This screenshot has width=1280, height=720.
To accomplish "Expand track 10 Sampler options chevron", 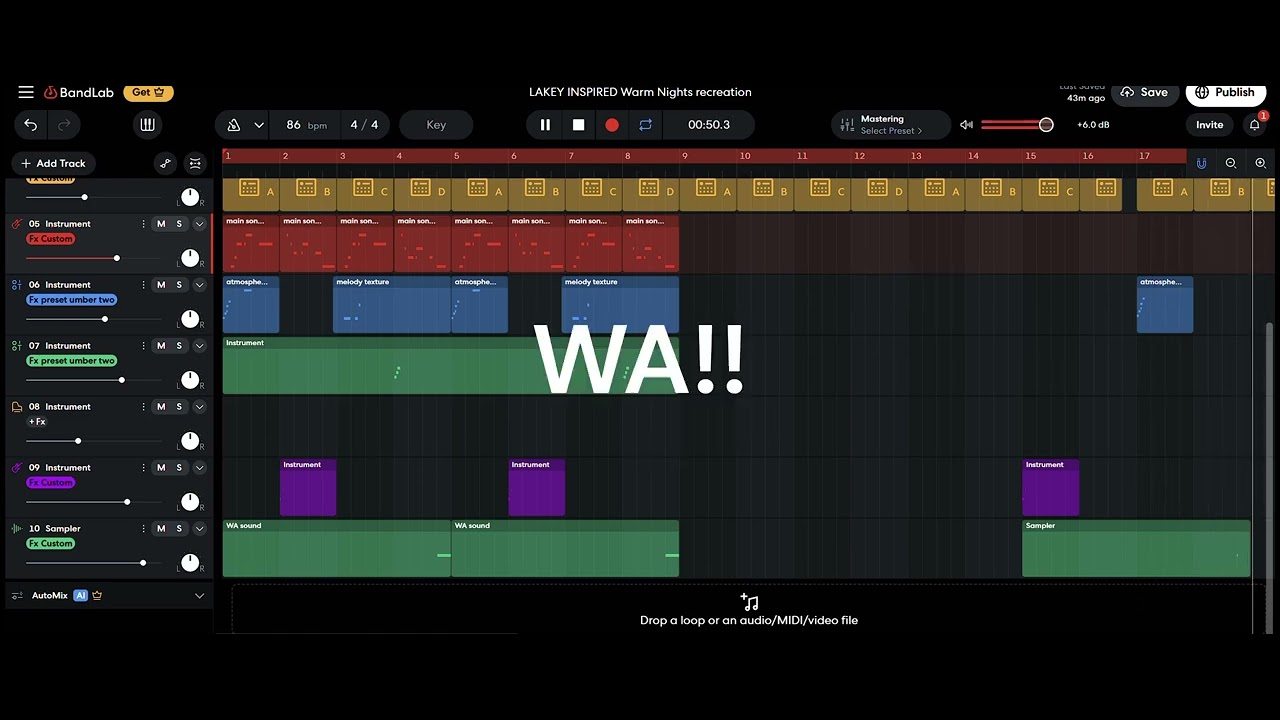I will 199,529.
